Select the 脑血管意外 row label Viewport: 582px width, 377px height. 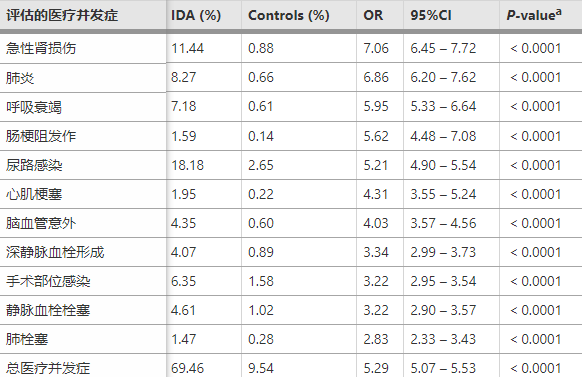pos(41,223)
